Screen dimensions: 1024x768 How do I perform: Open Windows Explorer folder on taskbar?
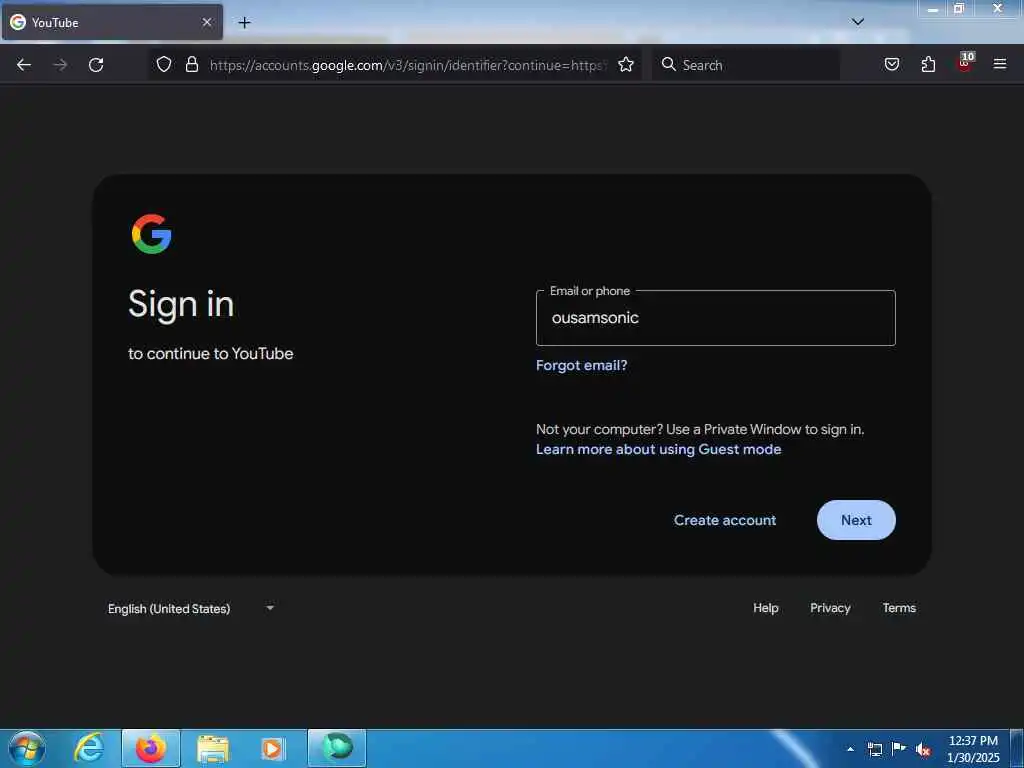(213, 748)
